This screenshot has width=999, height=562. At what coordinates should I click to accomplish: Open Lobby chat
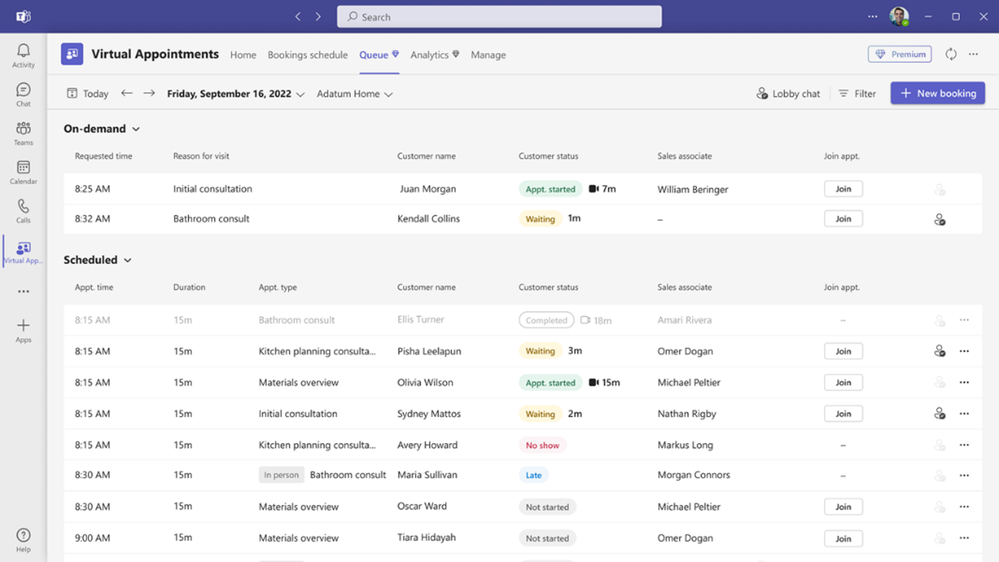[788, 94]
